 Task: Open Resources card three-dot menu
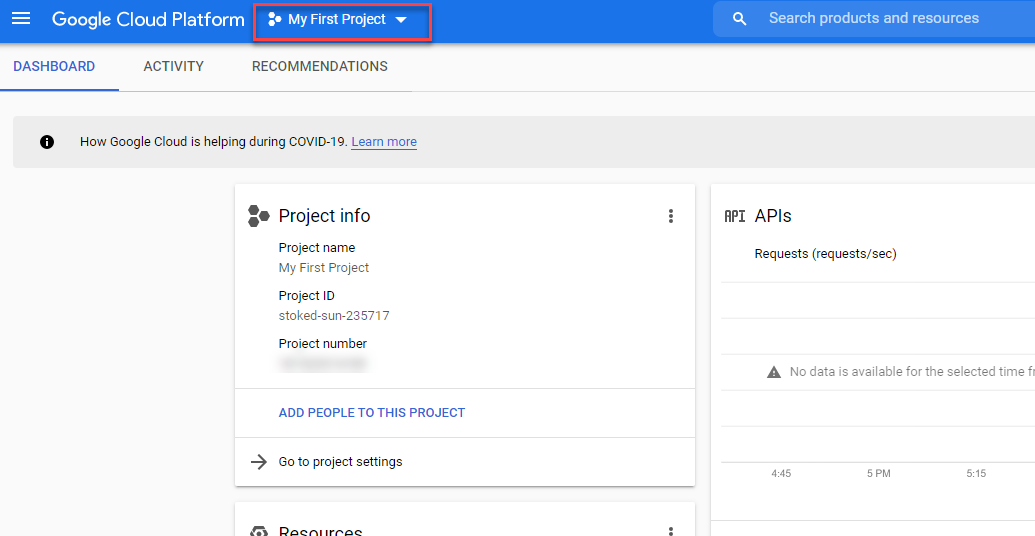coord(671,531)
